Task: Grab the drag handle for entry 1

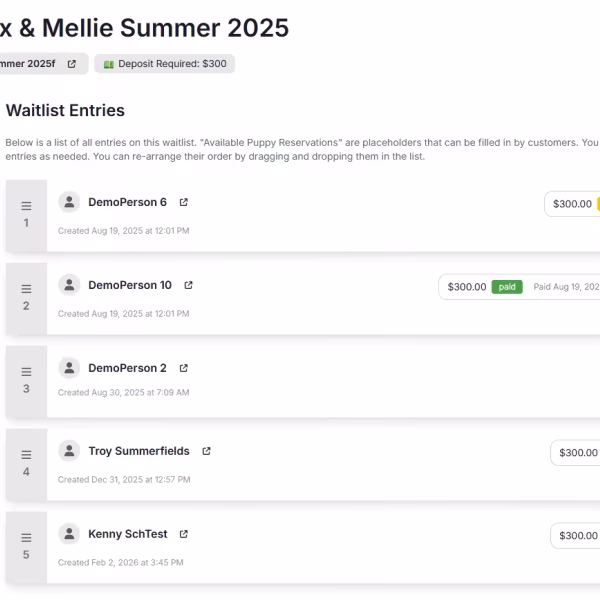Action: pos(26,206)
